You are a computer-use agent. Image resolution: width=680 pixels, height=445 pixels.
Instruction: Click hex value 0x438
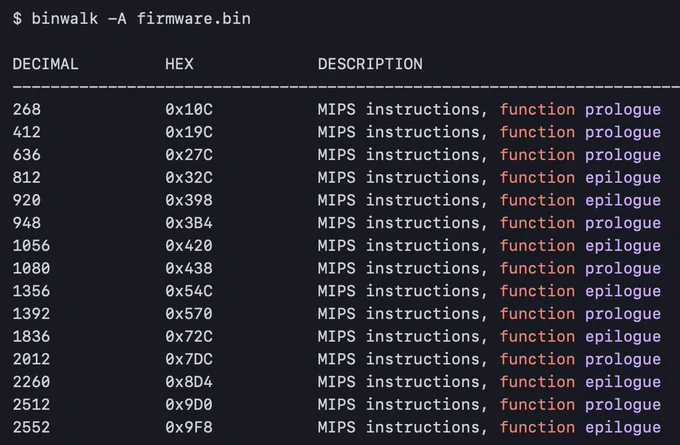[189, 268]
